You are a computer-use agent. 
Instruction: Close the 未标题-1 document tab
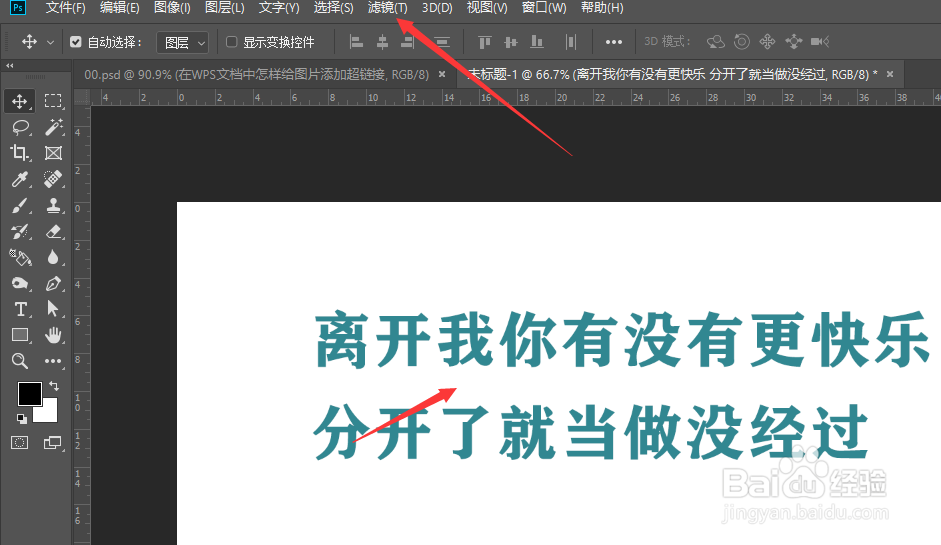point(890,74)
